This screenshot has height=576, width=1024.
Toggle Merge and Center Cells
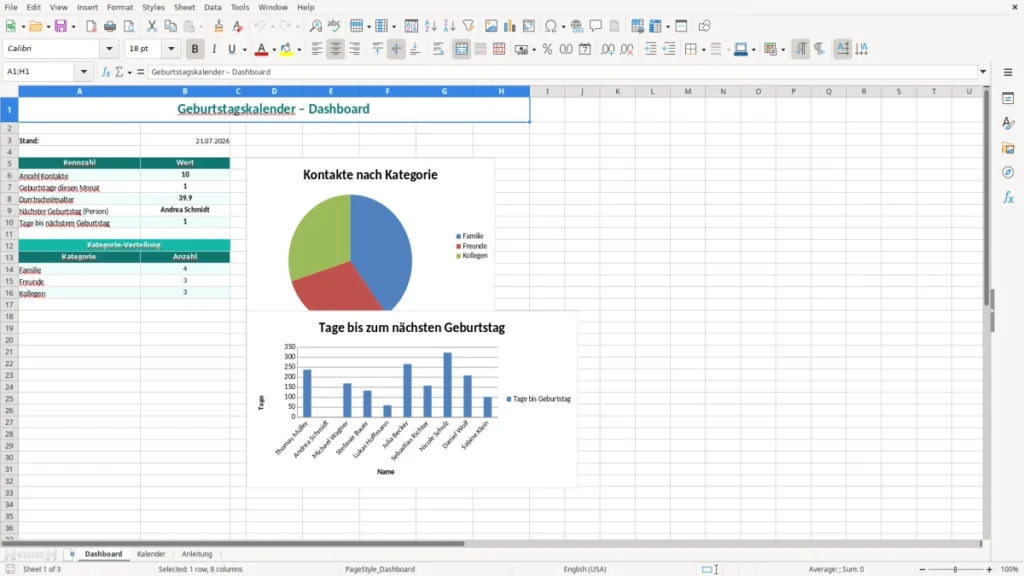coord(461,49)
